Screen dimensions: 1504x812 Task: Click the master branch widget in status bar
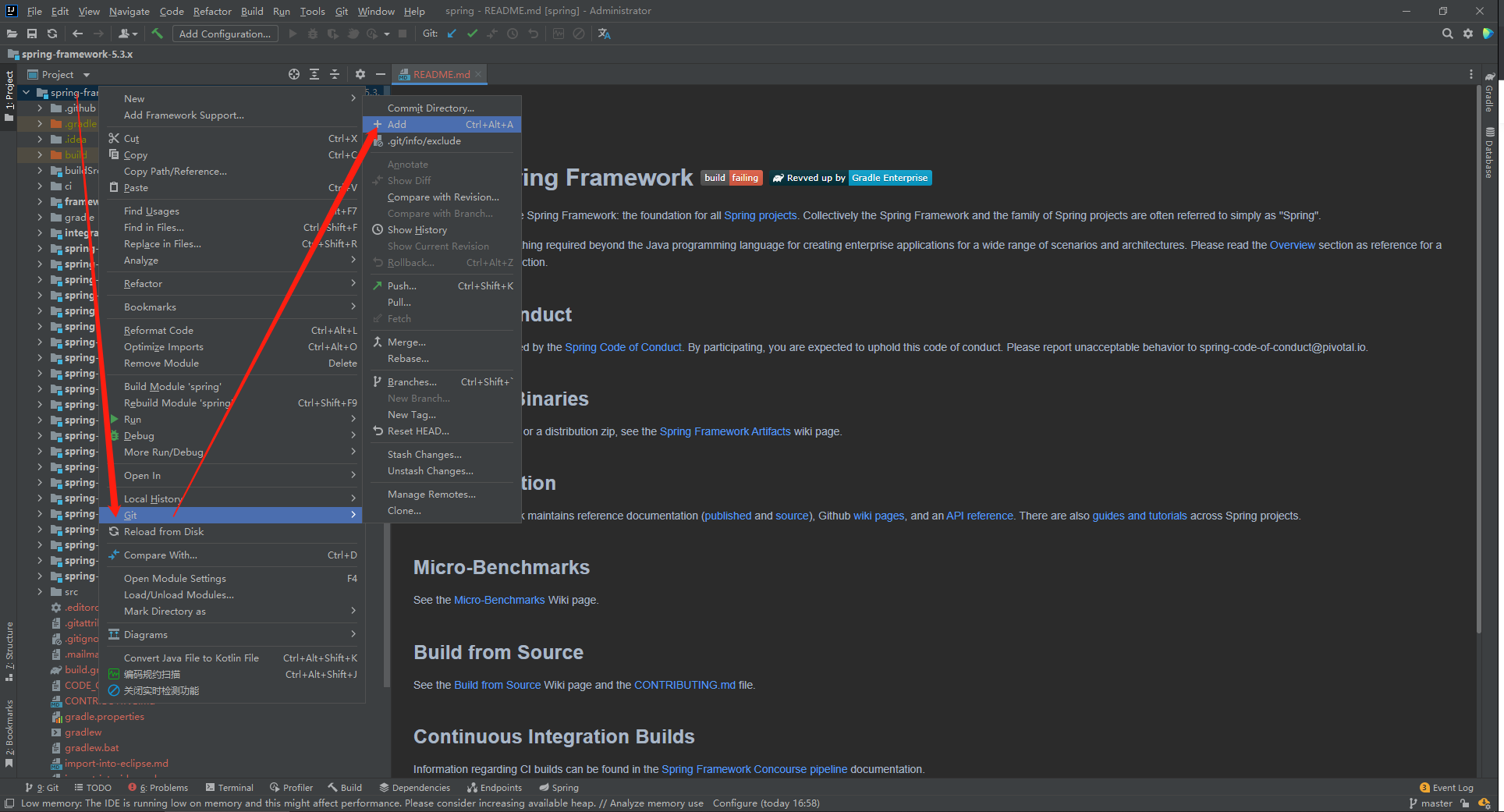pos(1431,803)
